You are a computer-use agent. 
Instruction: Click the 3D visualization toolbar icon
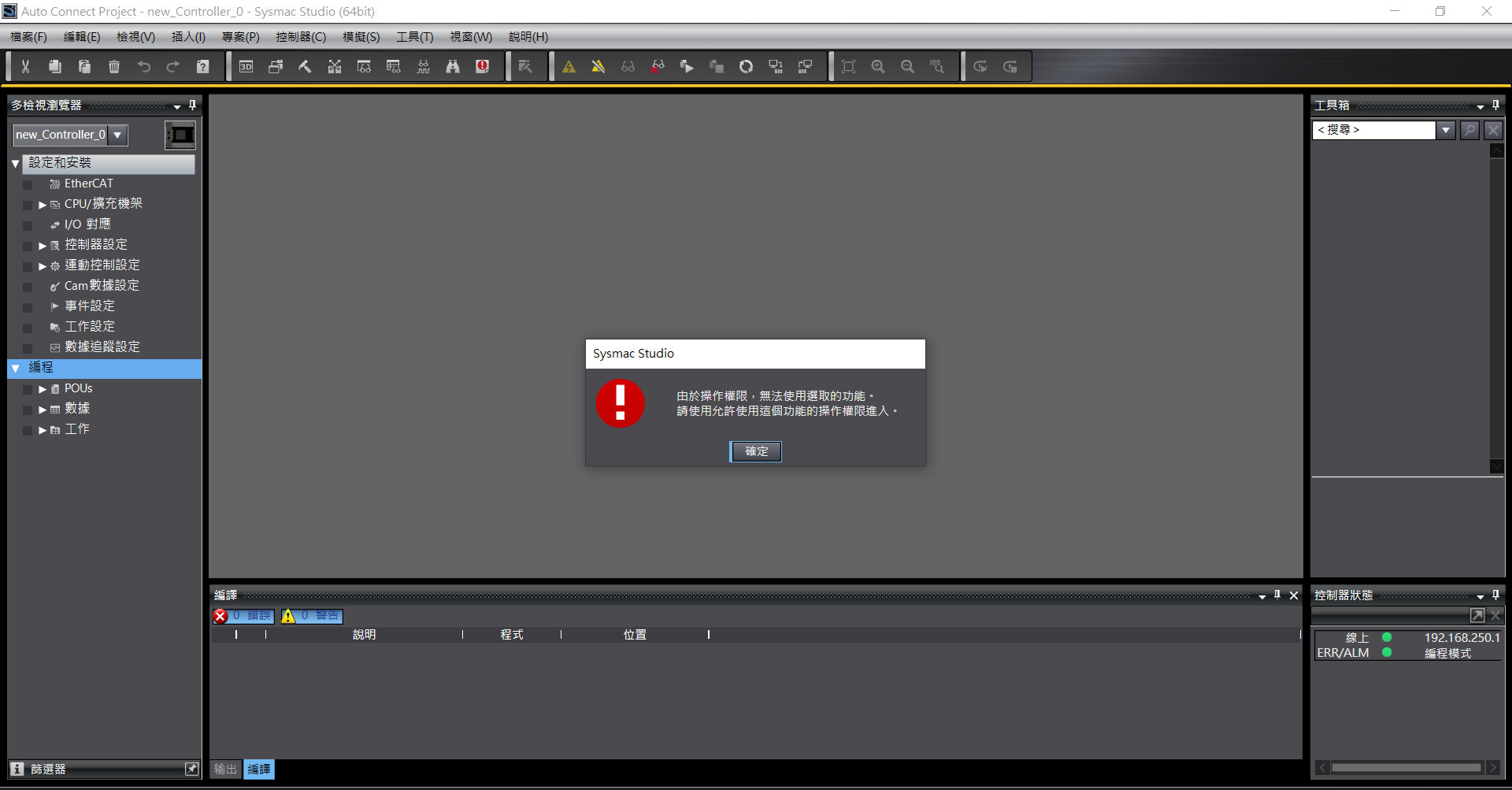click(246, 67)
